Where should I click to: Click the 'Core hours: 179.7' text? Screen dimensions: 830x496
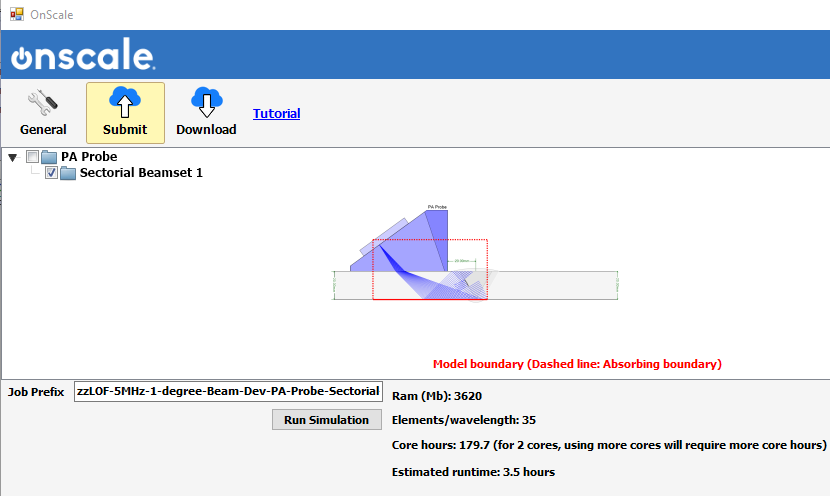(x=440, y=445)
